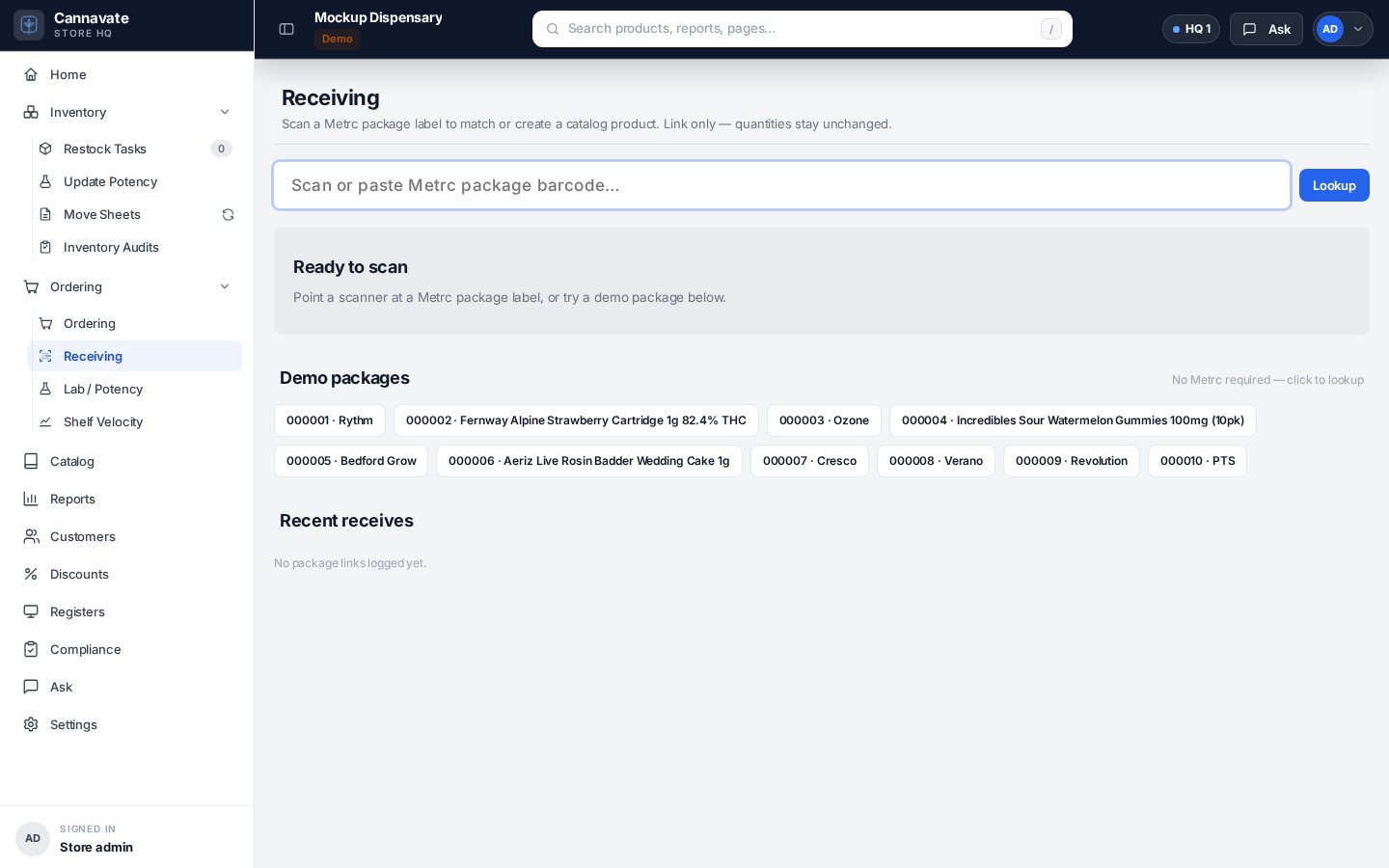Select Lab / Potency in sidebar
Screen dimensions: 1389x868
tap(135, 389)
